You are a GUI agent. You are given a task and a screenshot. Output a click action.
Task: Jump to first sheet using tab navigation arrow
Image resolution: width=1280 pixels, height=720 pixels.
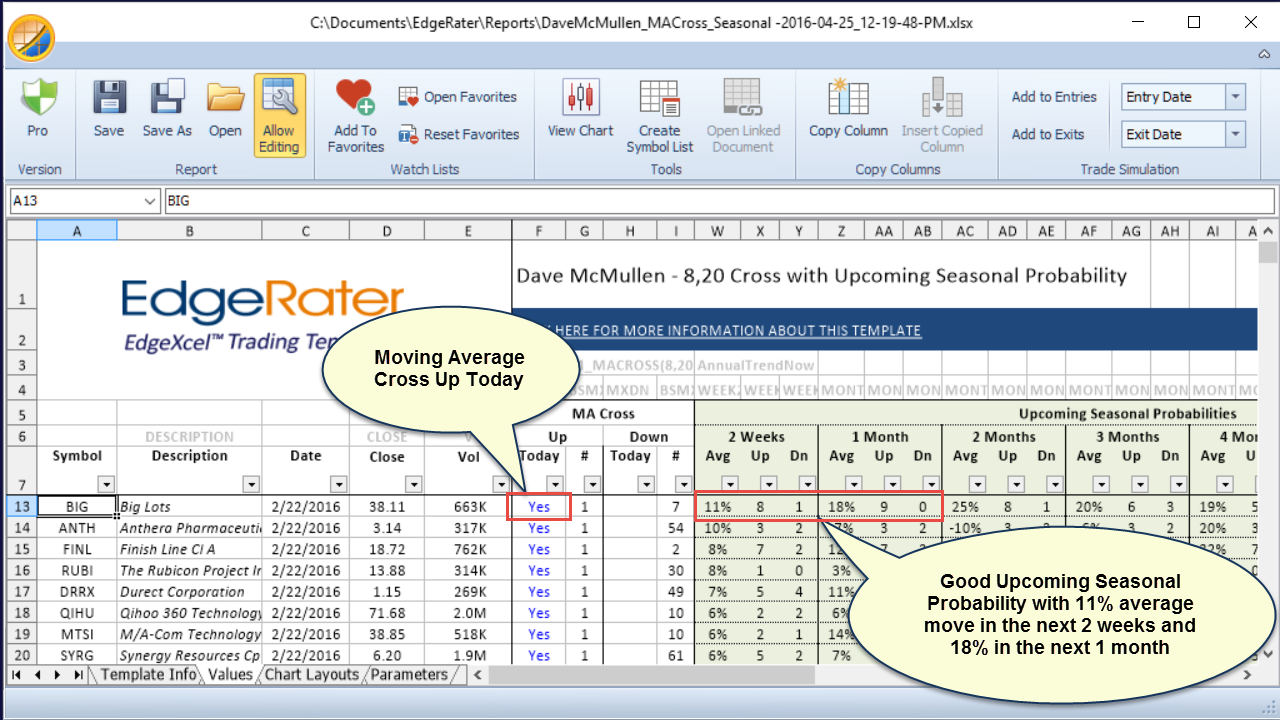(17, 675)
